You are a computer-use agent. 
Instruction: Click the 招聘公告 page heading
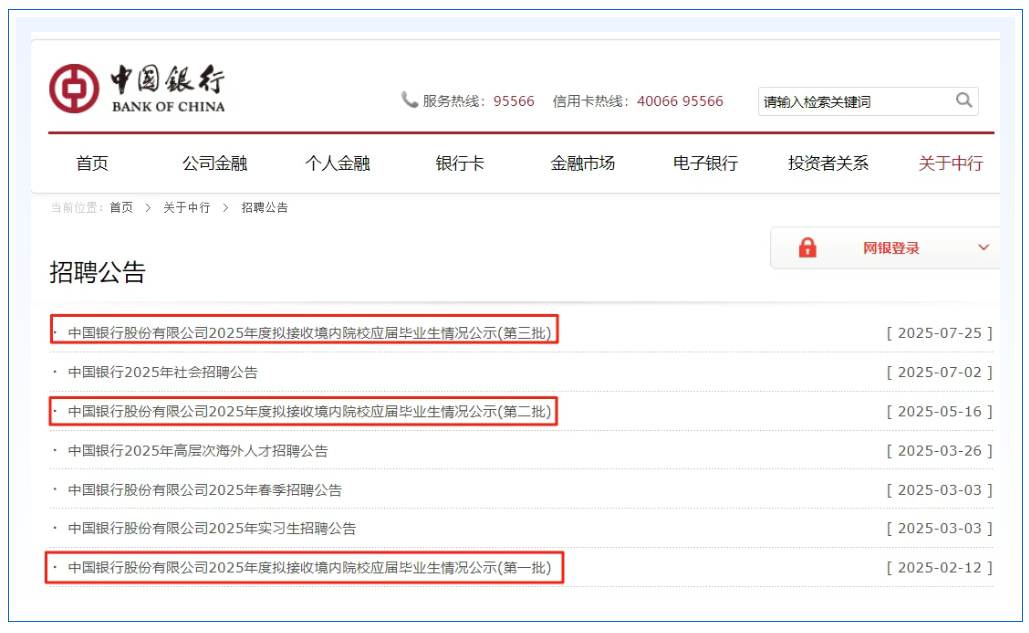coord(97,272)
